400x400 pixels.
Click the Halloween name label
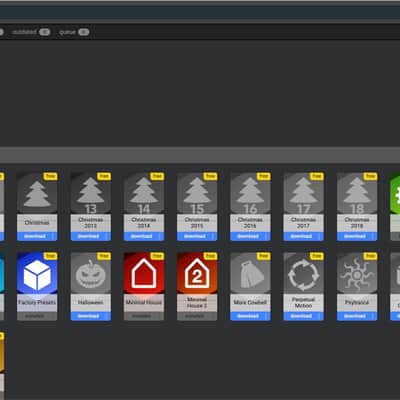(90, 302)
